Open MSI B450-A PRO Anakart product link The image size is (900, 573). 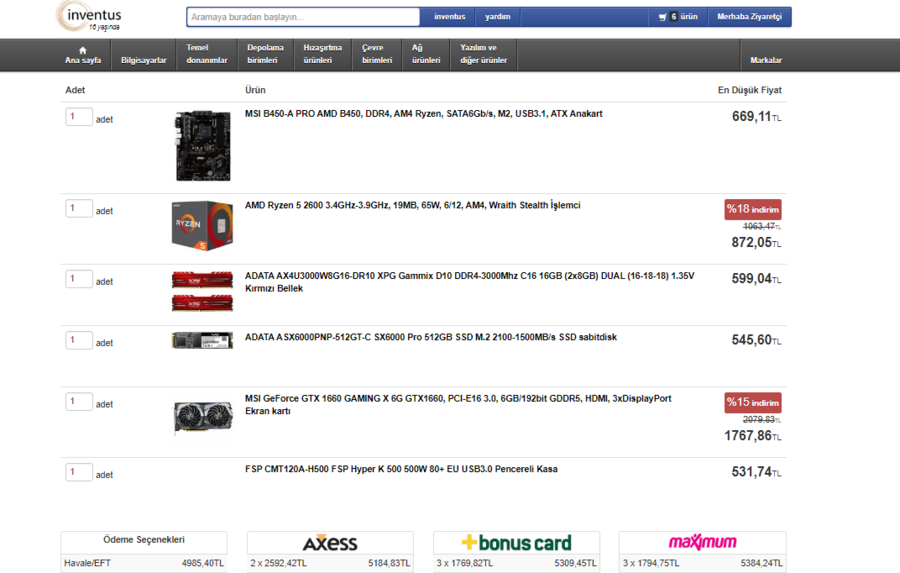(424, 114)
